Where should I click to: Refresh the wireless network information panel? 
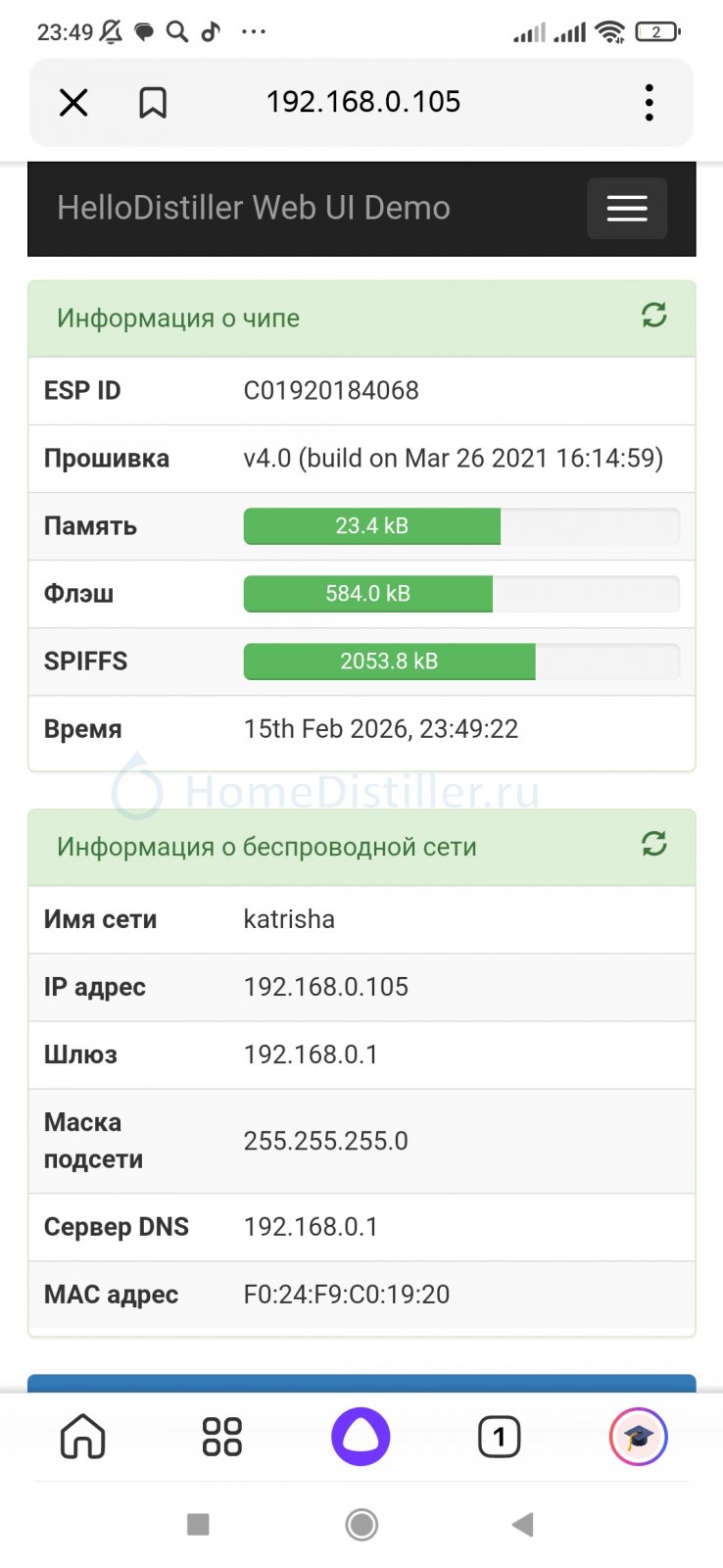pos(653,844)
